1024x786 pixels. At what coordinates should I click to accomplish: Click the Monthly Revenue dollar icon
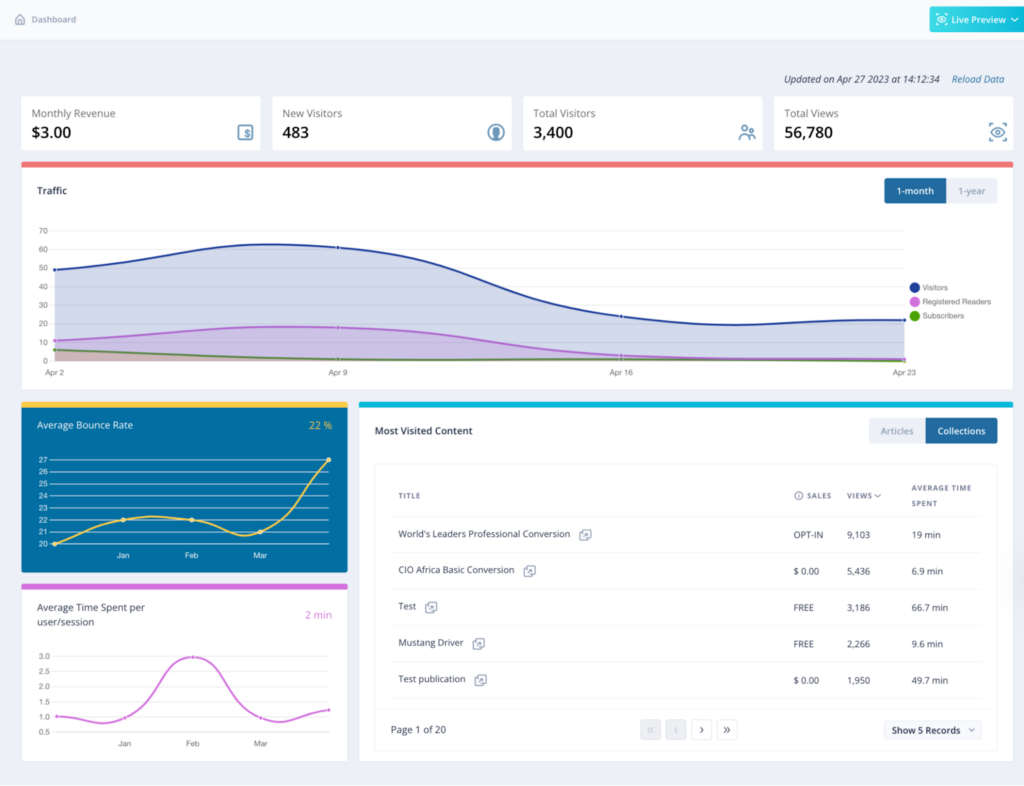click(245, 133)
